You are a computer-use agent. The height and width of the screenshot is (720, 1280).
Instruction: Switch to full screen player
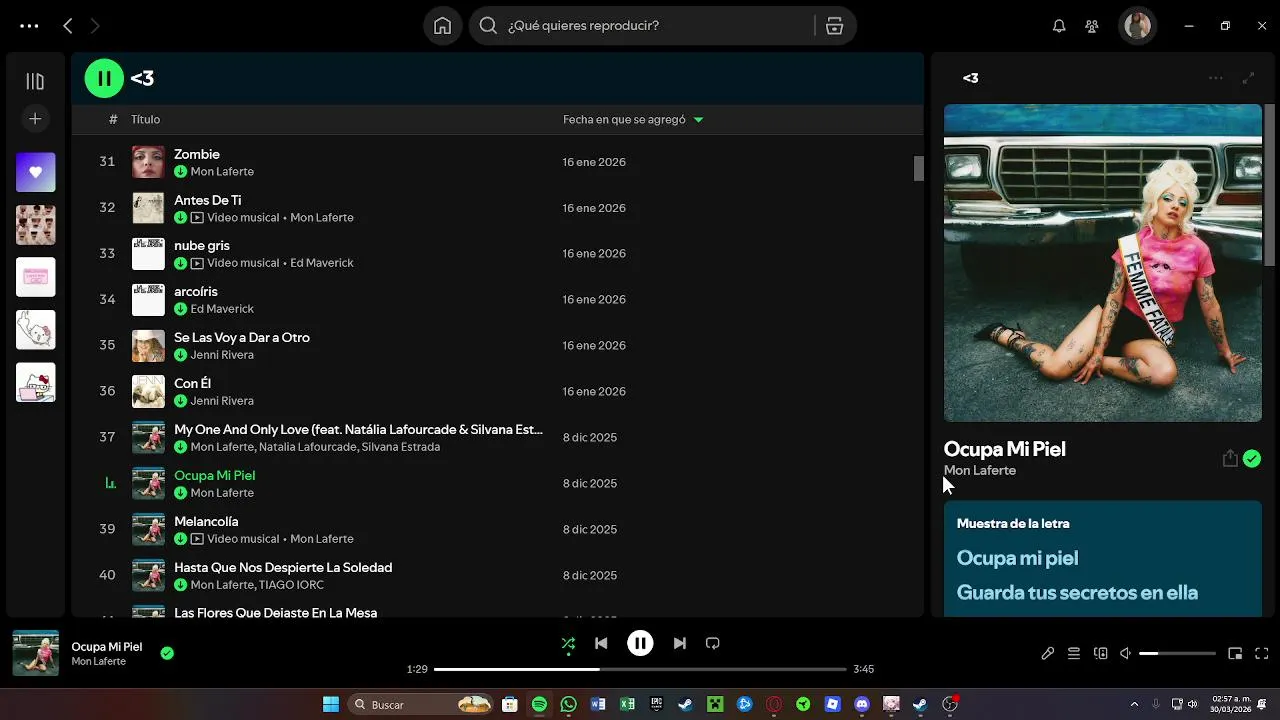click(1262, 653)
